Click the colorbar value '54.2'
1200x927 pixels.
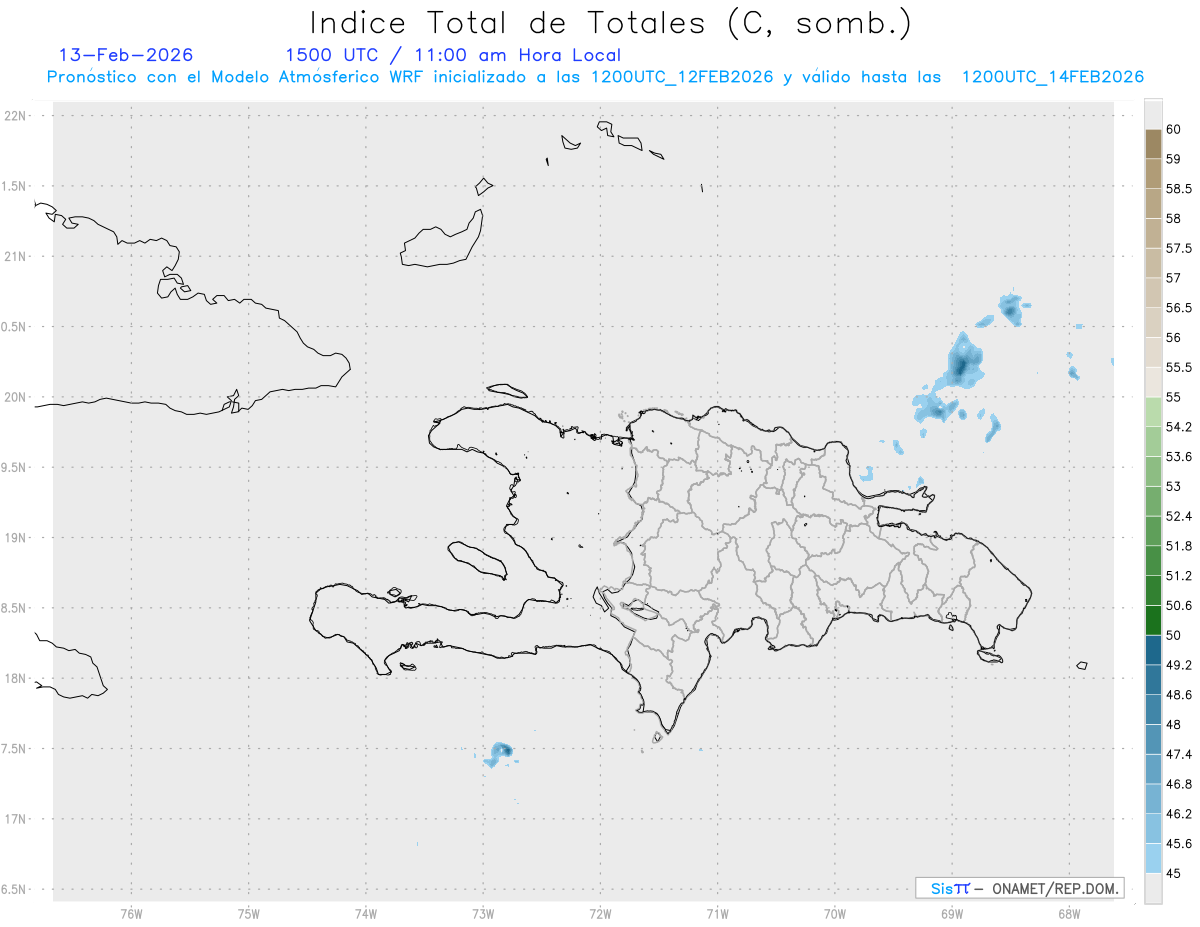pos(1179,427)
